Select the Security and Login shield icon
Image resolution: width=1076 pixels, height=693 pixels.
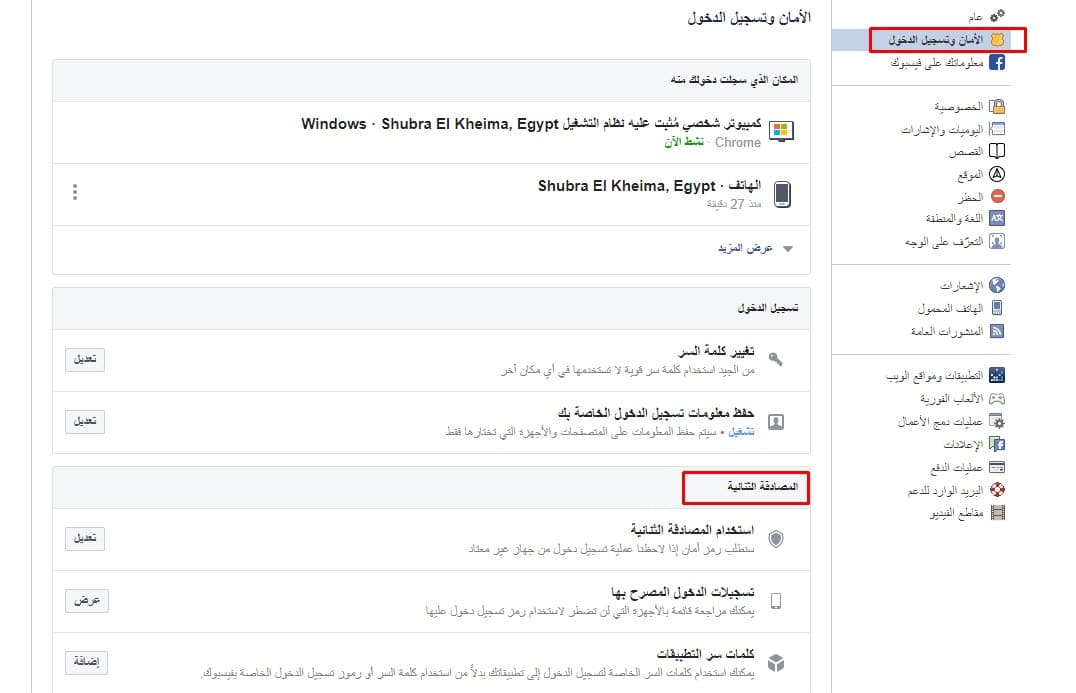point(997,40)
